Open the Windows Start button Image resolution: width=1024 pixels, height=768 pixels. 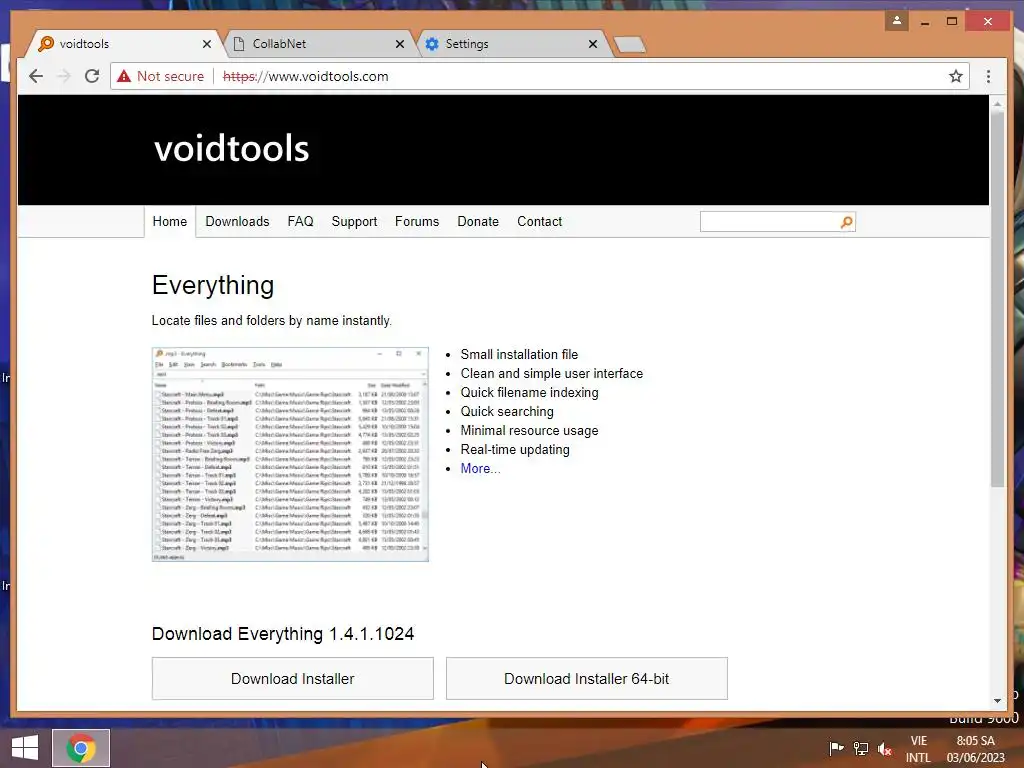pos(25,748)
